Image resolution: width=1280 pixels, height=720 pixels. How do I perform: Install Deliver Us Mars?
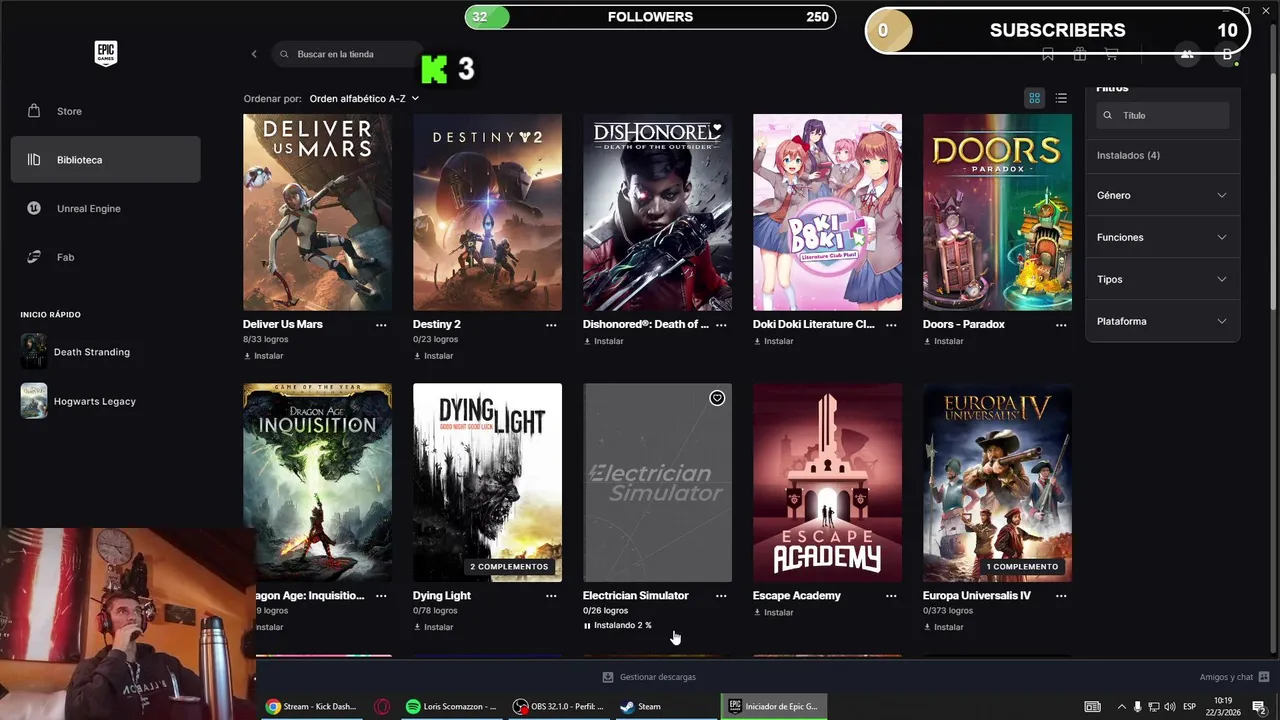(x=264, y=356)
